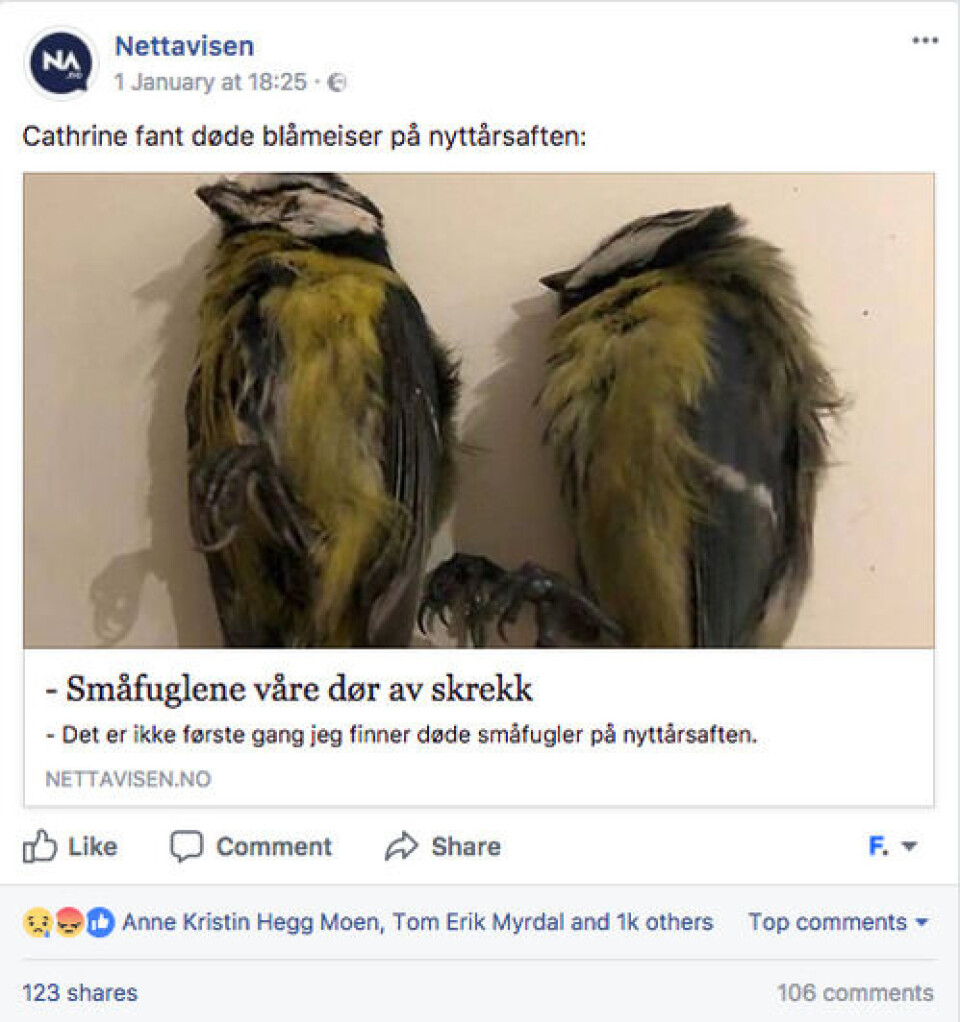
Task: Click the blue like reaction badge
Action: 100,922
